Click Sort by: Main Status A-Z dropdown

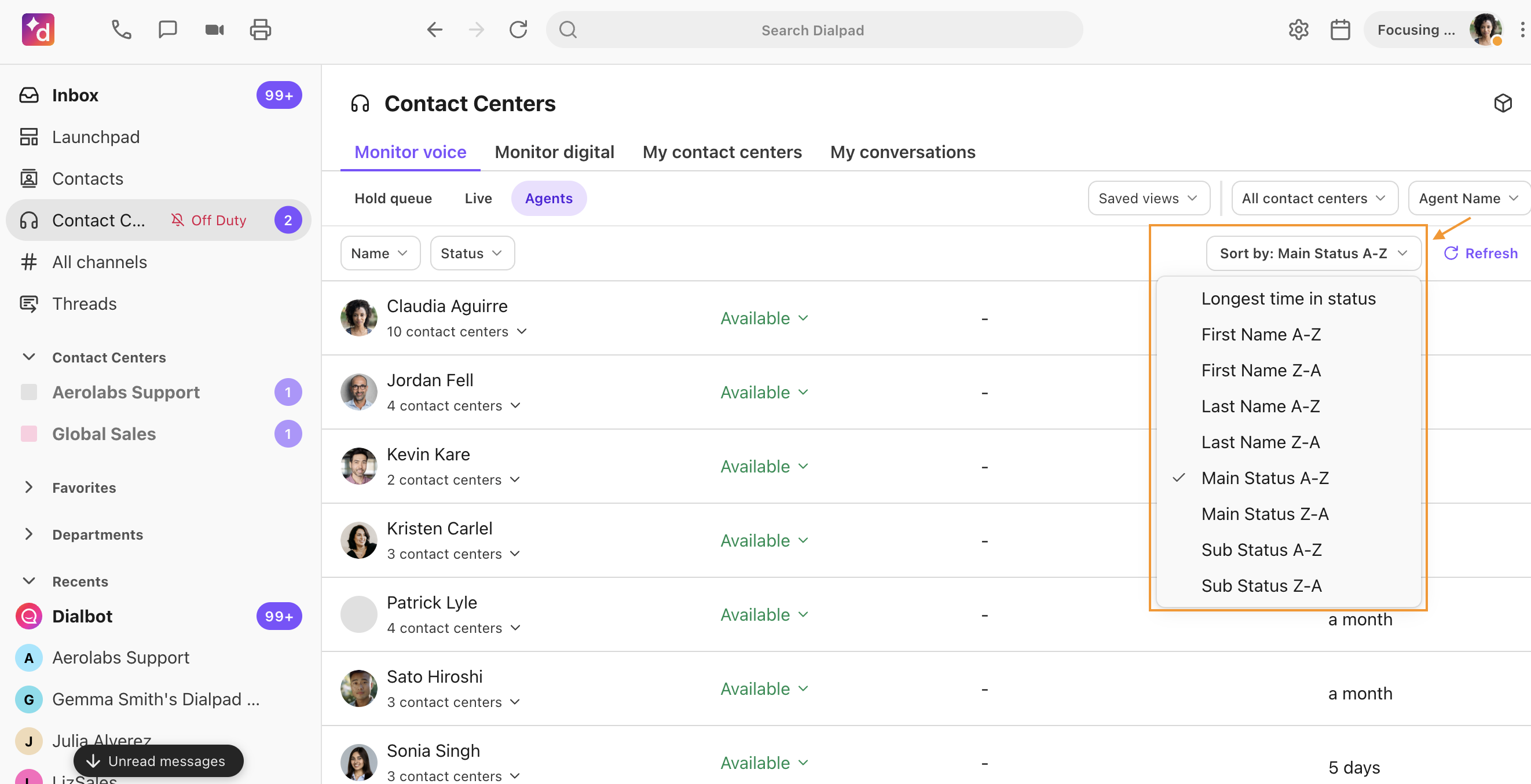(x=1313, y=253)
